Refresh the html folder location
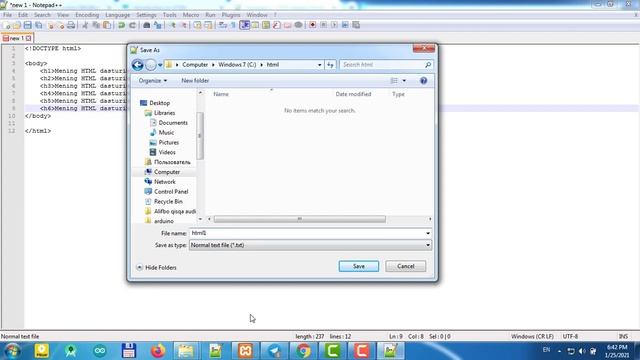This screenshot has height=360, width=640. [x=330, y=64]
